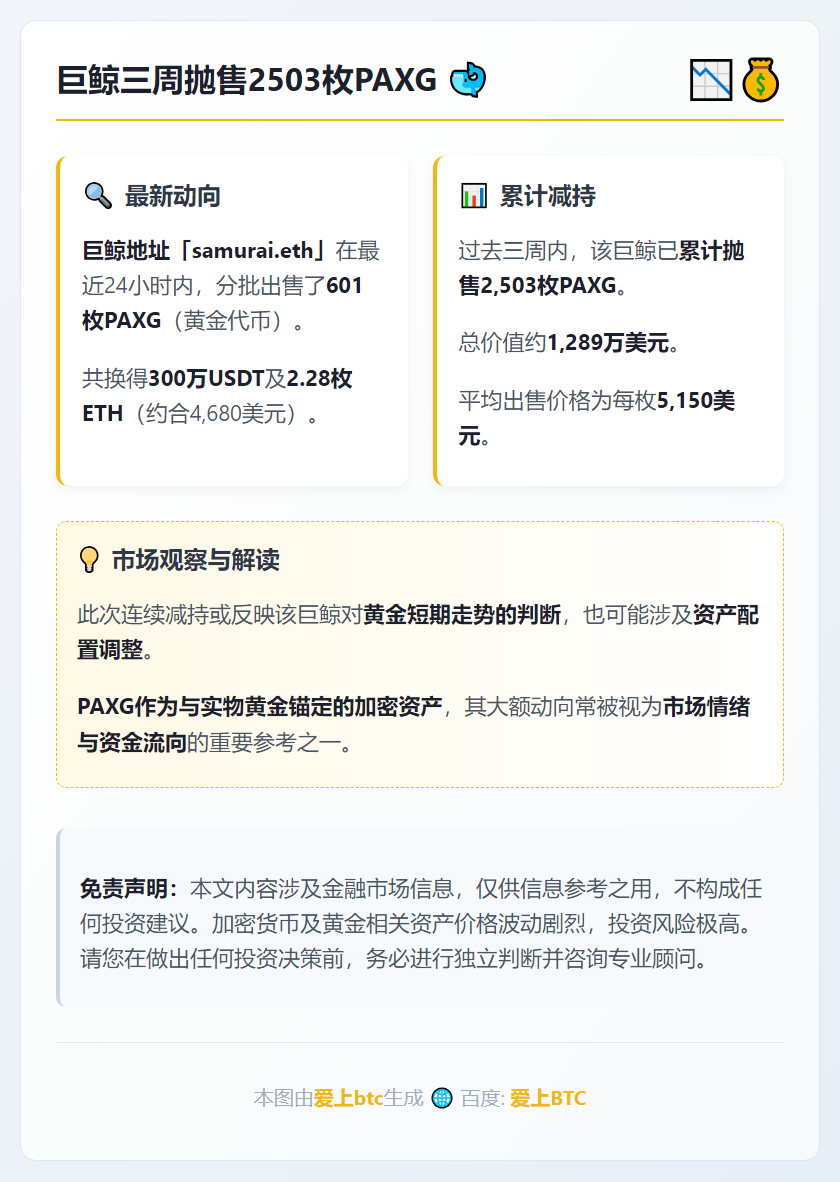
Task: Click the text 枚PAXG（黄金代币）
Action: pyautogui.click(x=185, y=321)
